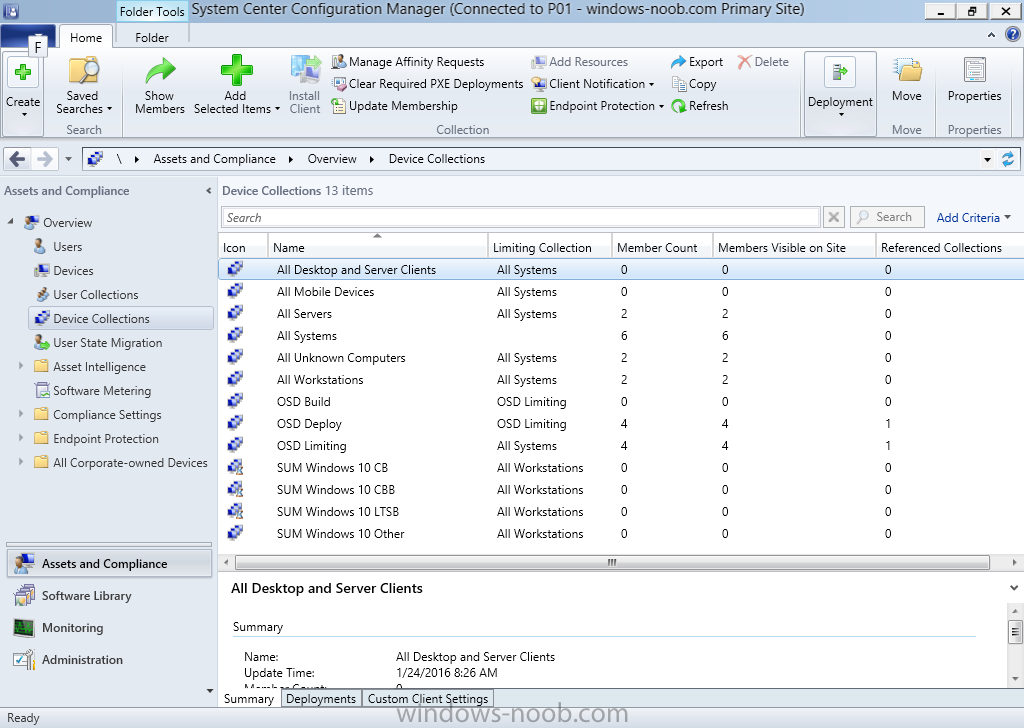Viewport: 1024px width, 728px height.
Task: Expand the Endpoint Protection folder
Action: click(21, 438)
